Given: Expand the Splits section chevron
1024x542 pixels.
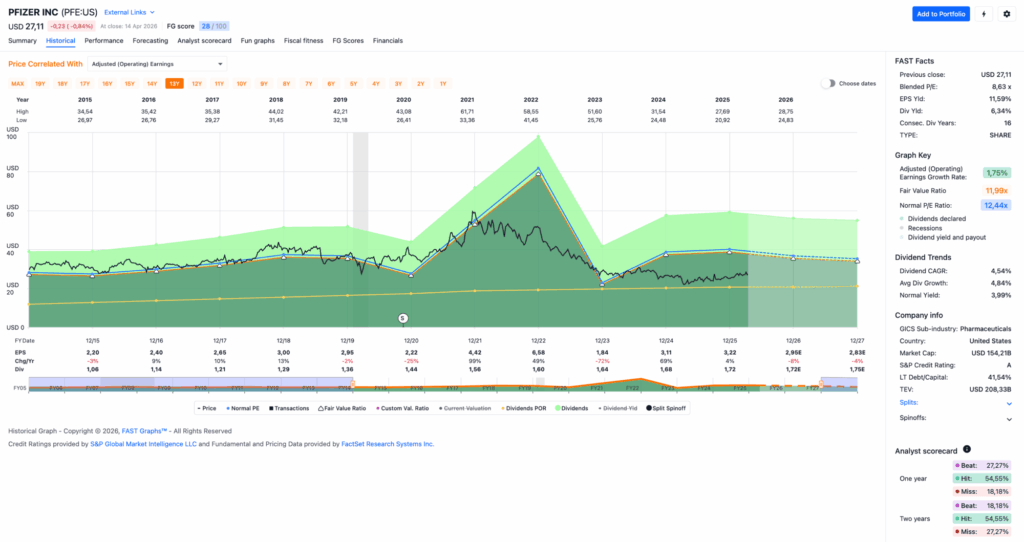Looking at the screenshot, I should (x=1008, y=403).
